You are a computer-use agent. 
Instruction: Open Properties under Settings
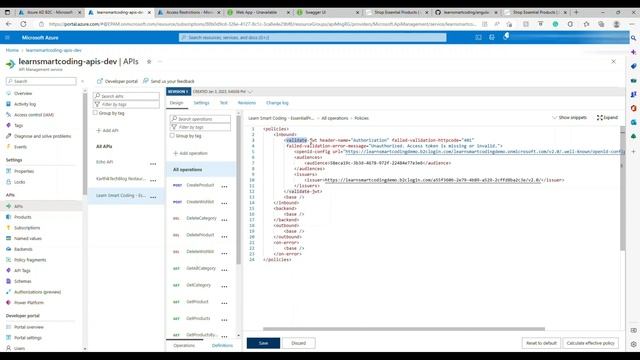24,171
